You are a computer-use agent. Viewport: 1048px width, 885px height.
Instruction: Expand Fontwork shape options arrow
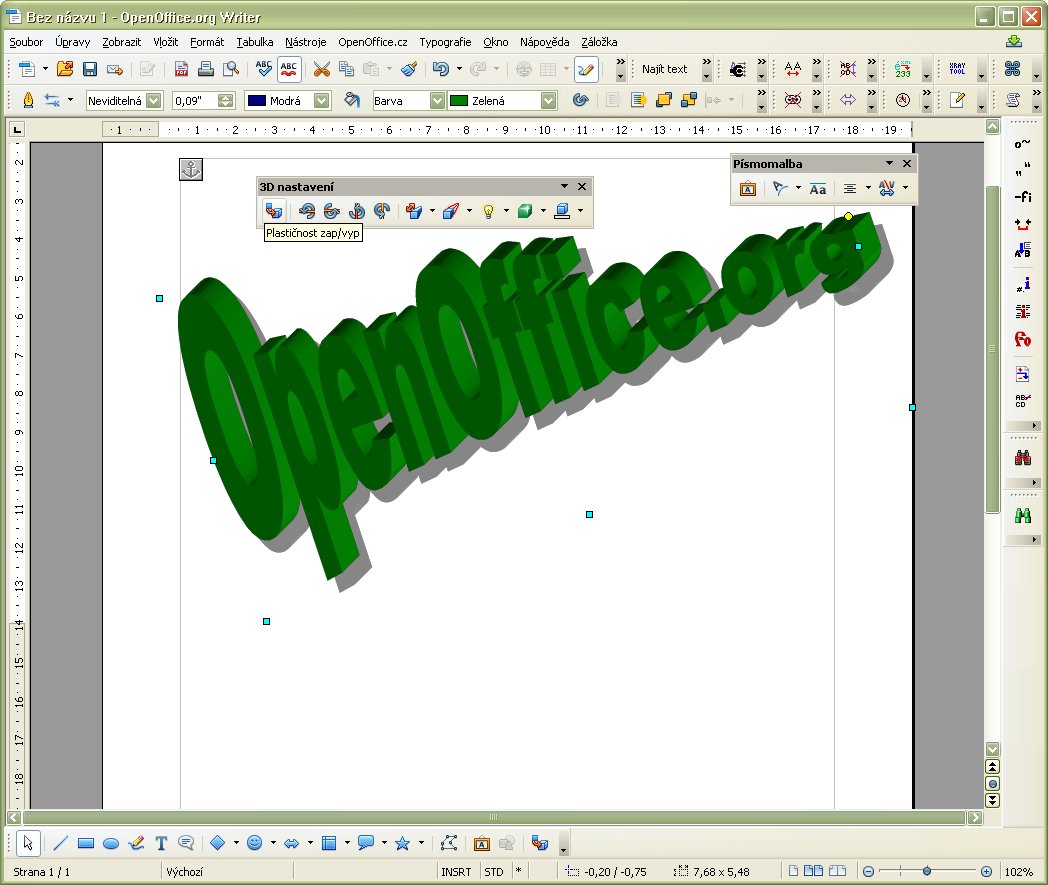[798, 188]
